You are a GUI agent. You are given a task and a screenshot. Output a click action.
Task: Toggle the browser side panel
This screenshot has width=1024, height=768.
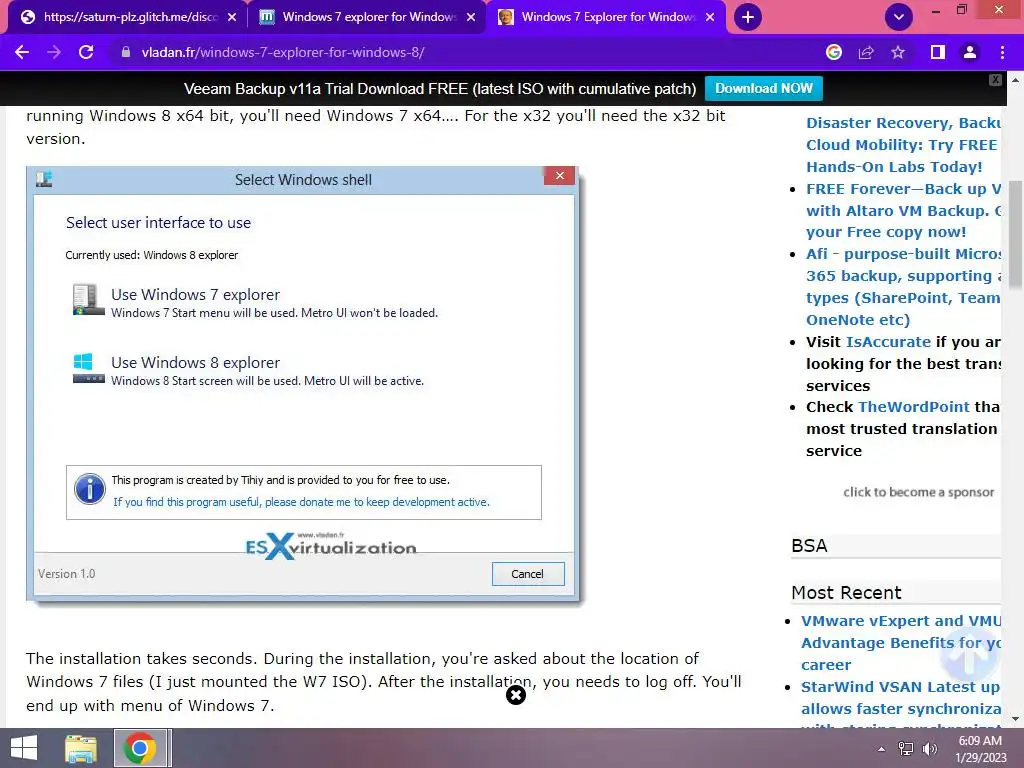(937, 52)
